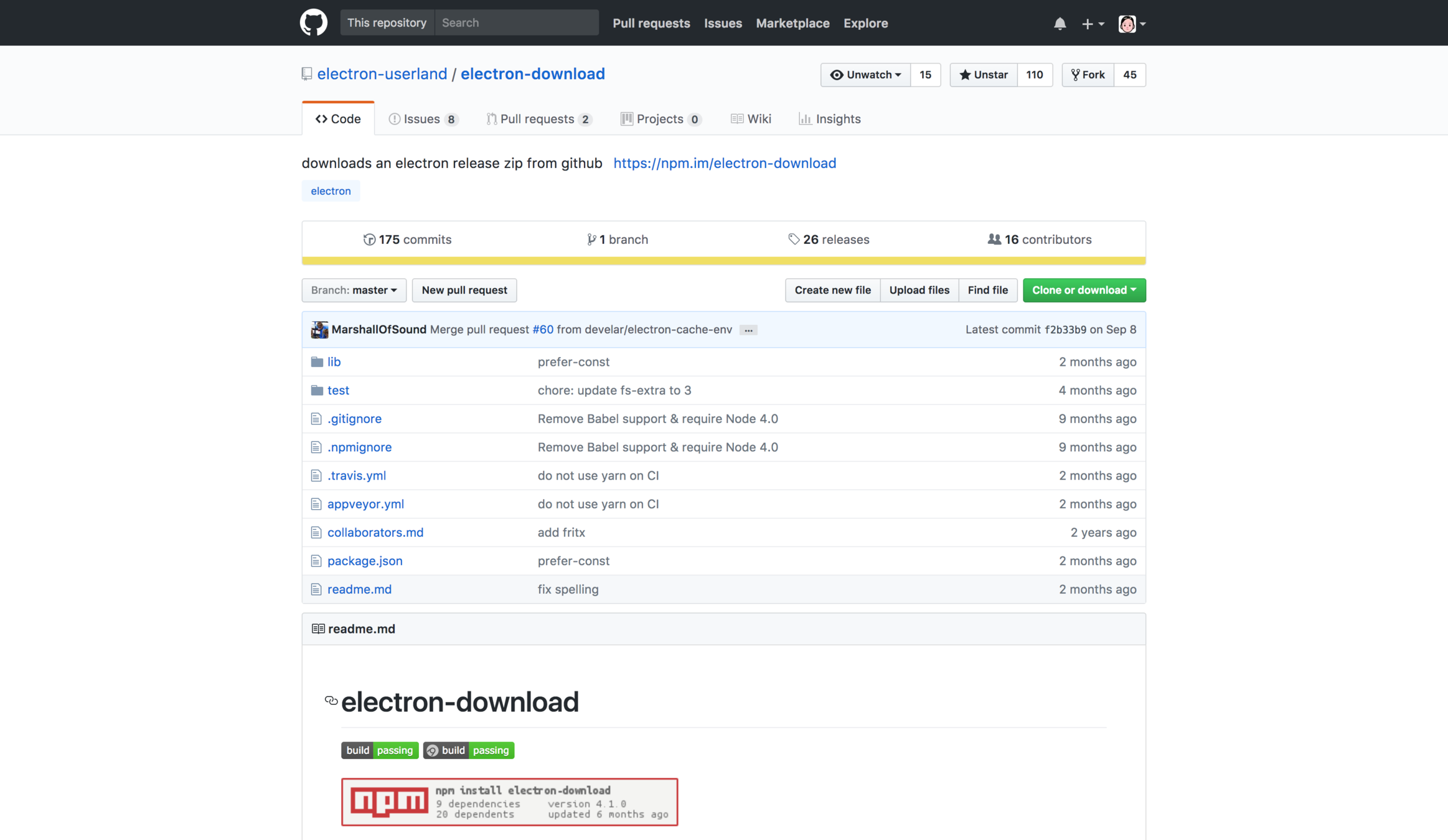Open the notifications bell
The height and width of the screenshot is (840, 1448).
[x=1060, y=24]
